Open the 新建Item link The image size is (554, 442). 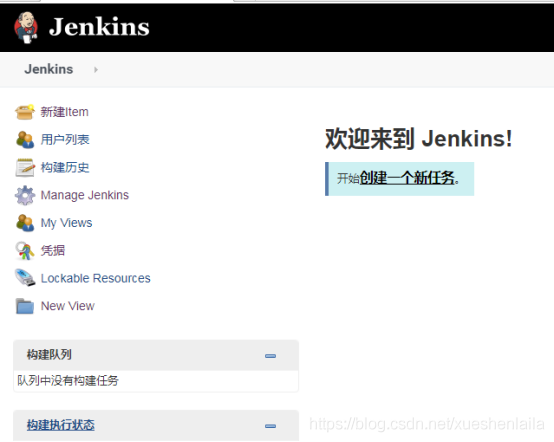tap(65, 112)
